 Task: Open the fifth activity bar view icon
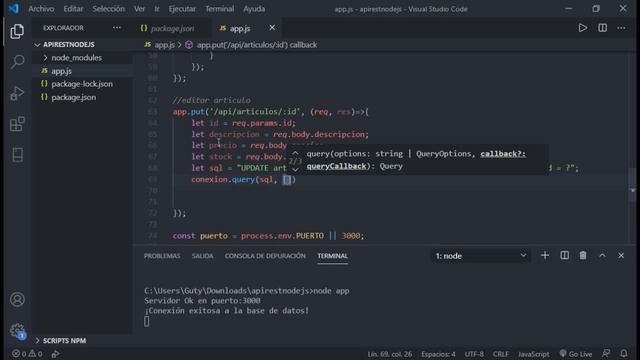click(x=17, y=155)
